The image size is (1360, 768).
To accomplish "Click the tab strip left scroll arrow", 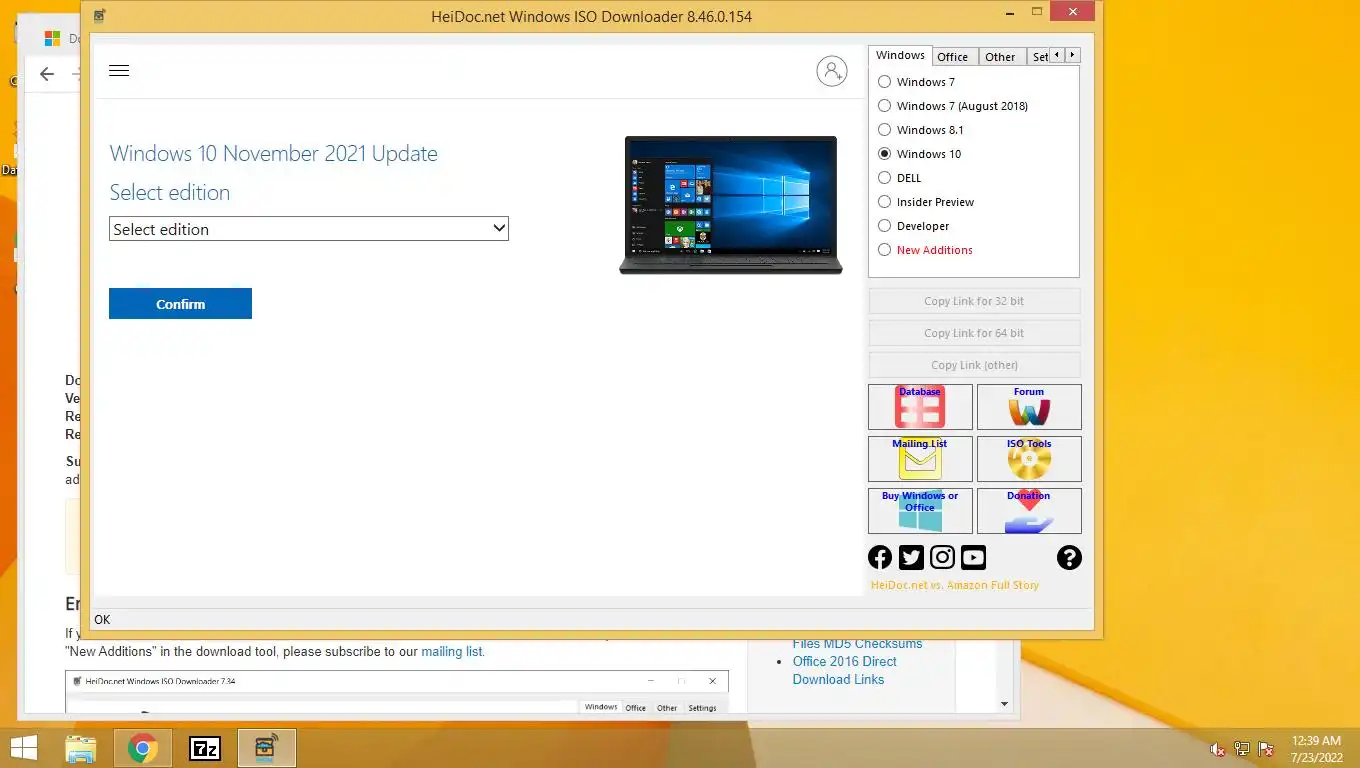I will 1057,56.
